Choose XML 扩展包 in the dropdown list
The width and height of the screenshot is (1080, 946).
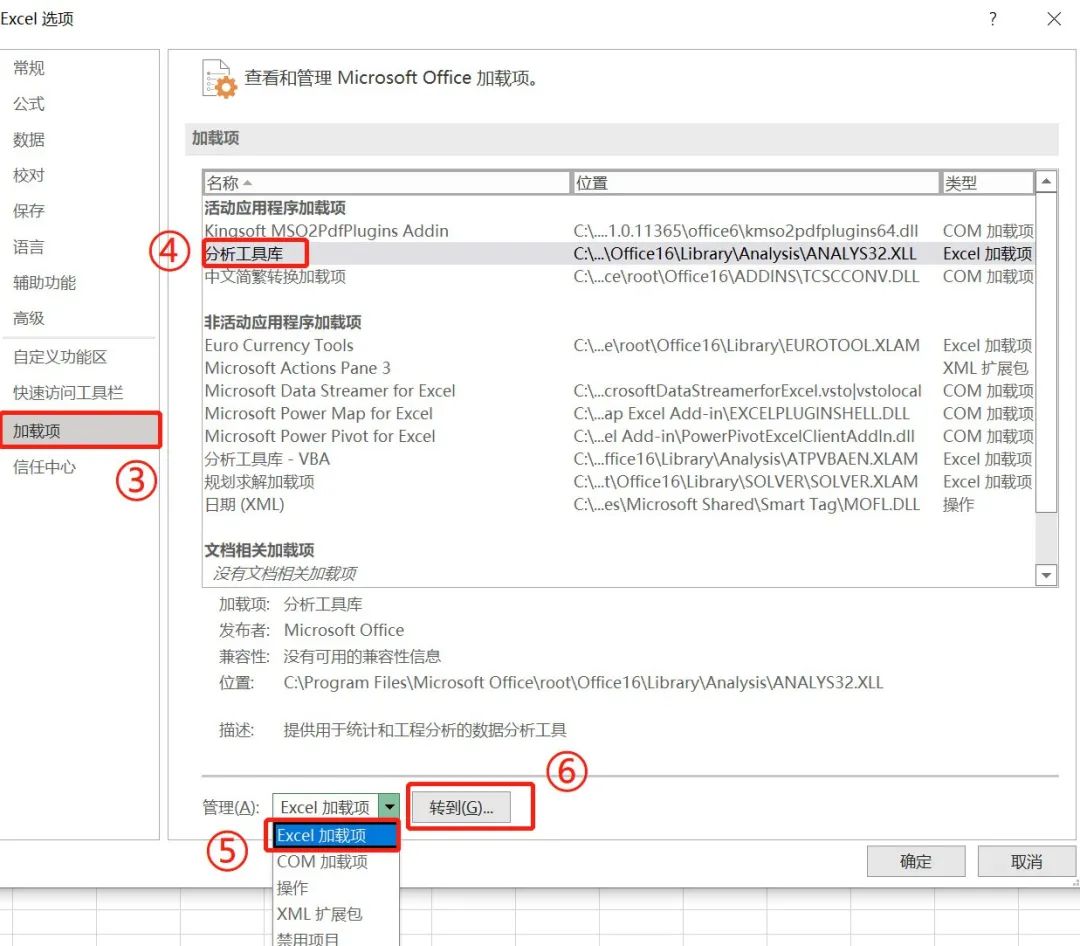pos(335,914)
